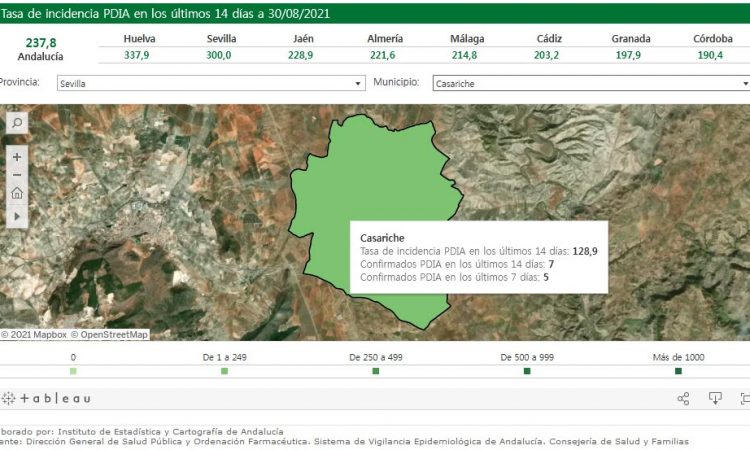Click the map search magnifier icon
750x450 pixels.
coord(17,123)
